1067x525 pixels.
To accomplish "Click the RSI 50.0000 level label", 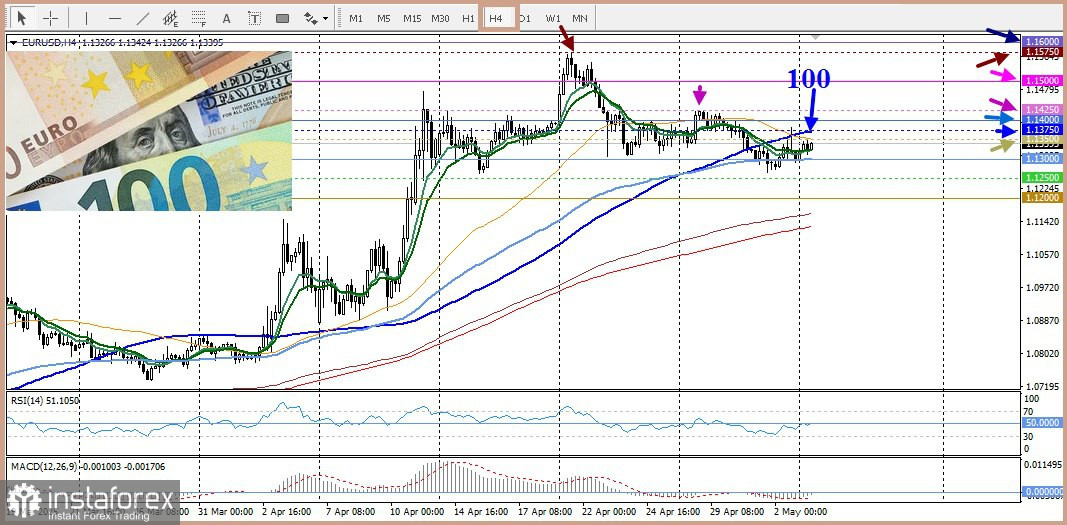I will [1042, 423].
